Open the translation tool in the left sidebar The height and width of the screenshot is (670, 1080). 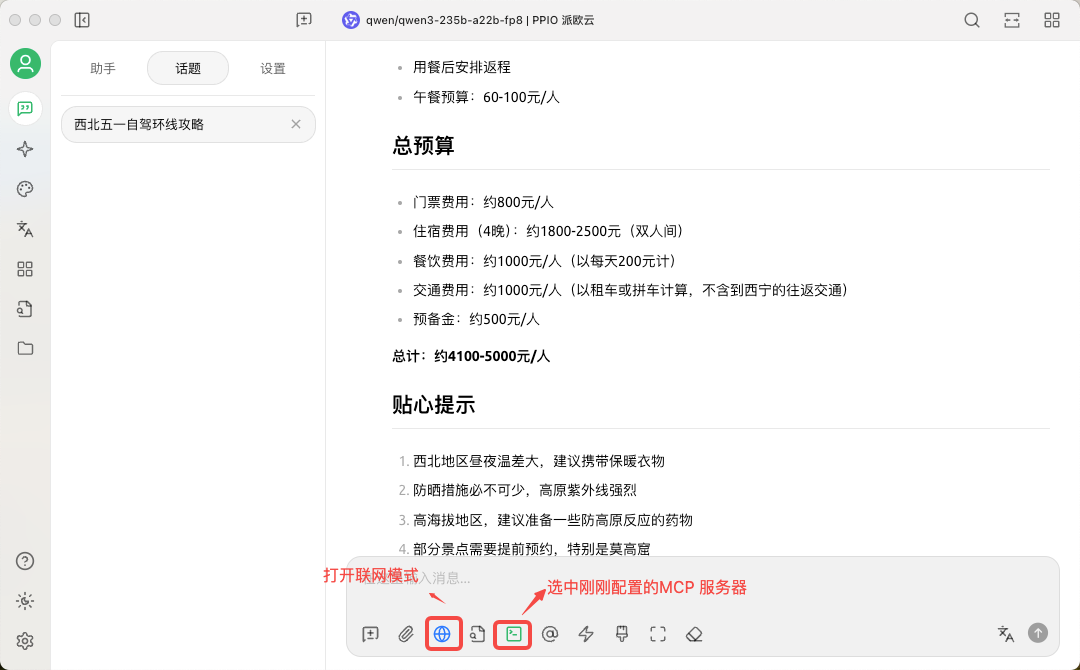[25, 229]
